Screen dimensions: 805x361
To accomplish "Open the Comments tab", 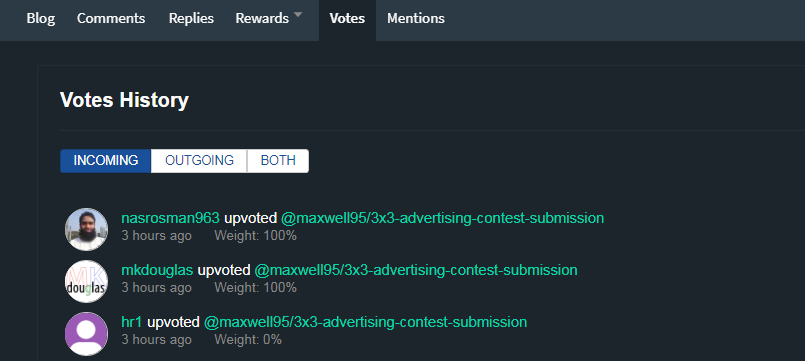I will [x=111, y=18].
